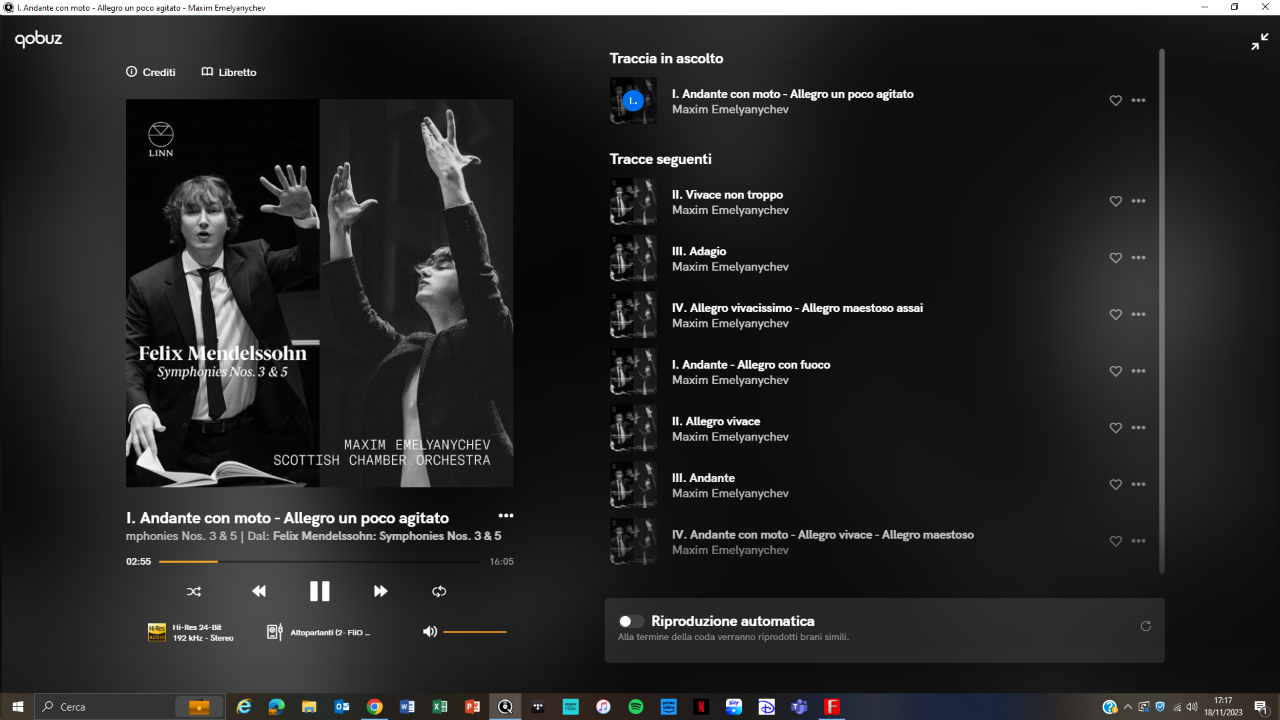Favorite the track II. Vivace non troppo
Image resolution: width=1280 pixels, height=720 pixels.
tap(1116, 202)
